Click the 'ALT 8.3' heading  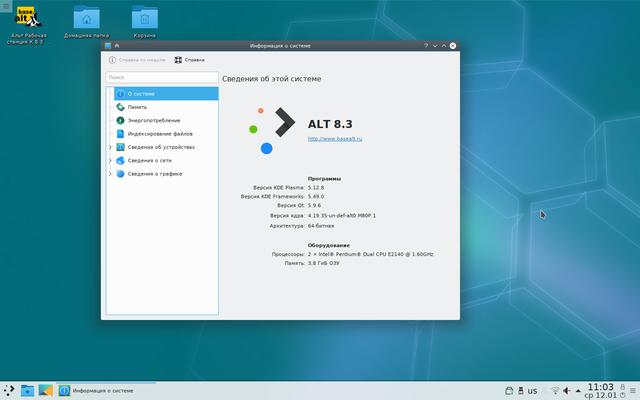pos(330,124)
